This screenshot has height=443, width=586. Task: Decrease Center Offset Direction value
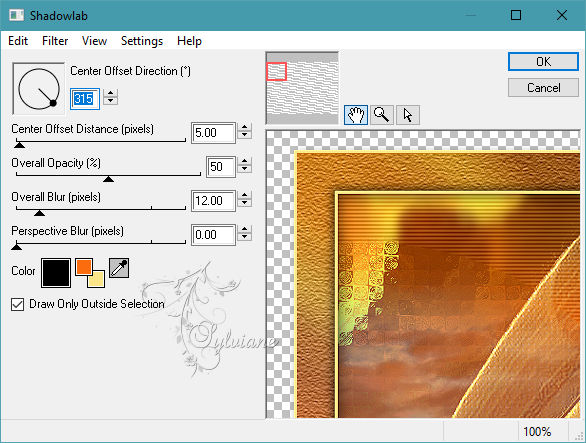pyautogui.click(x=111, y=101)
